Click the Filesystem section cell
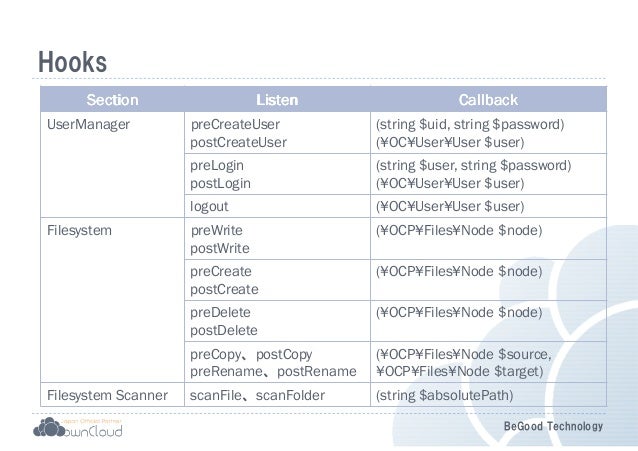The width and height of the screenshot is (638, 451). pyautogui.click(x=112, y=300)
